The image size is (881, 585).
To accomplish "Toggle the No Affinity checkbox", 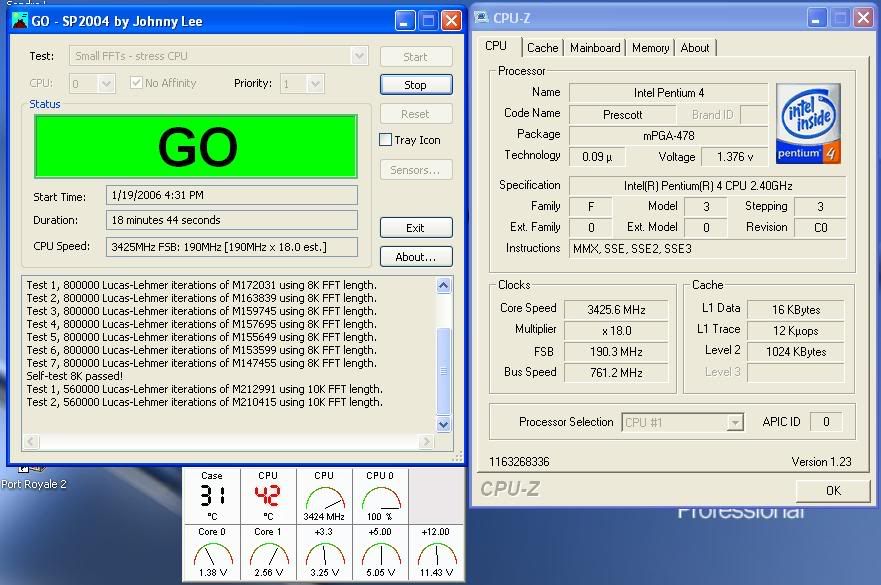I will (x=135, y=83).
